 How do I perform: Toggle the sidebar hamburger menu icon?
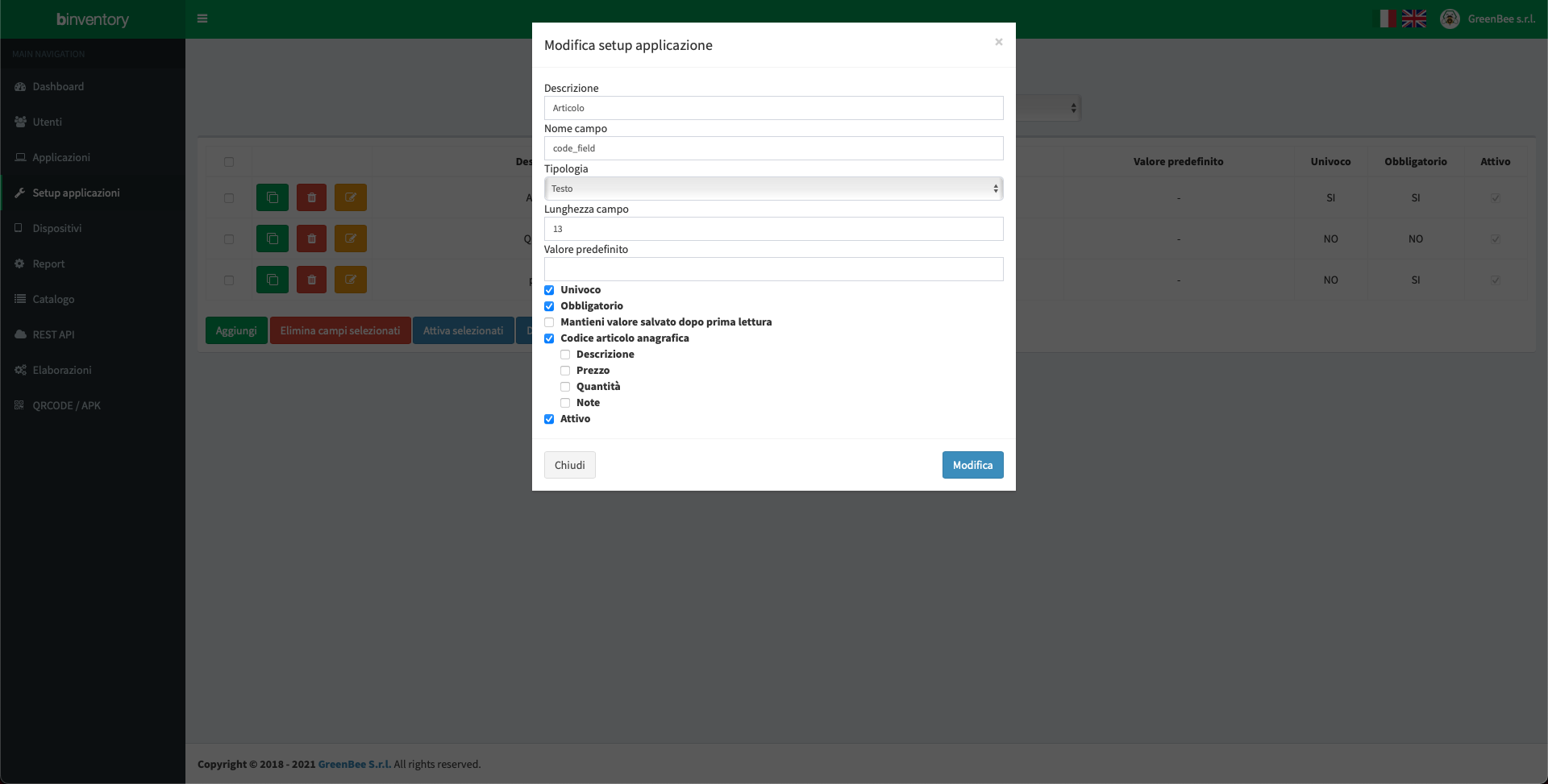point(202,19)
